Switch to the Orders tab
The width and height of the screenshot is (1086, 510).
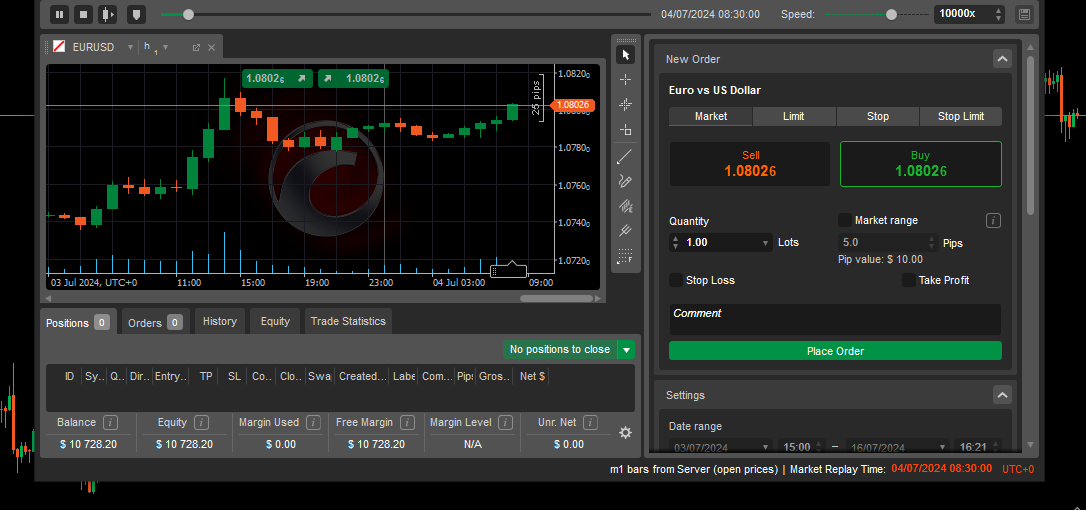point(155,322)
